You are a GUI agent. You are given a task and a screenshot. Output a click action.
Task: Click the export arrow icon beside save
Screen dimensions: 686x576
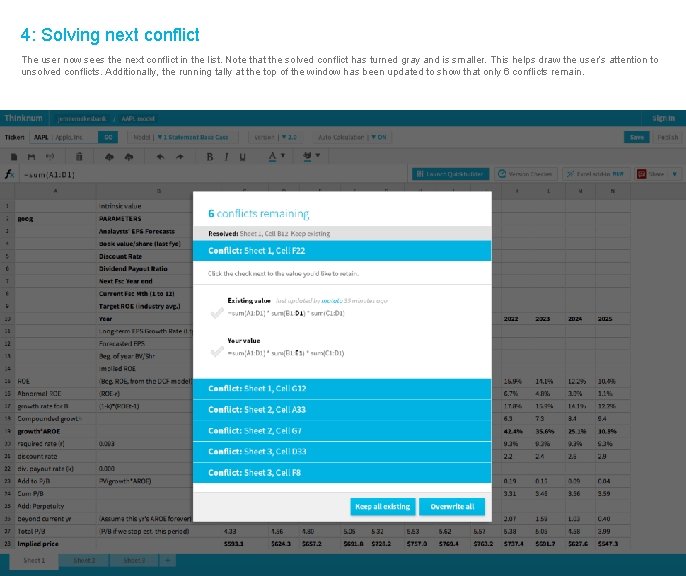[x=50, y=157]
